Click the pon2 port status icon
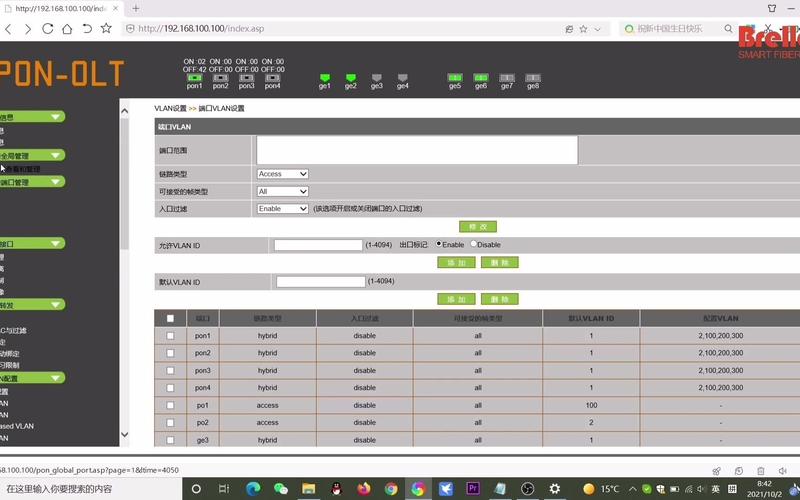Viewport: 800px width, 500px height. click(220, 78)
